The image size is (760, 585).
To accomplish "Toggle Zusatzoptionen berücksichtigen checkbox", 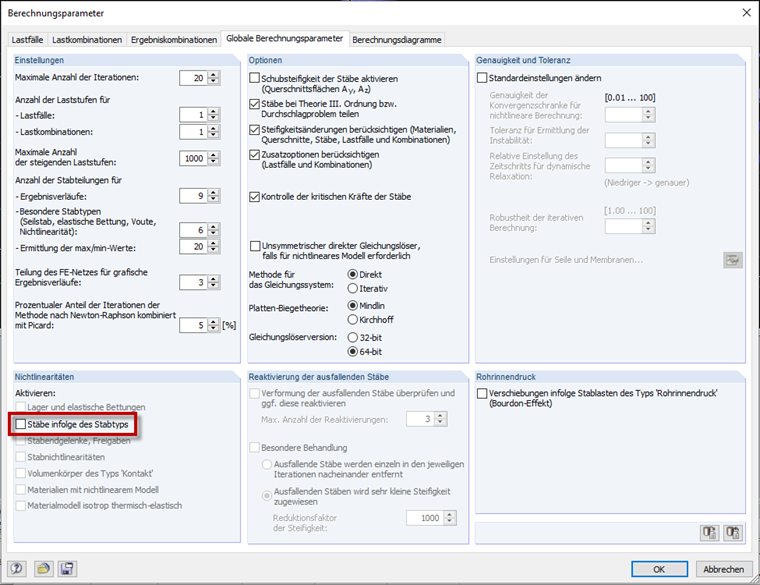I will [254, 155].
